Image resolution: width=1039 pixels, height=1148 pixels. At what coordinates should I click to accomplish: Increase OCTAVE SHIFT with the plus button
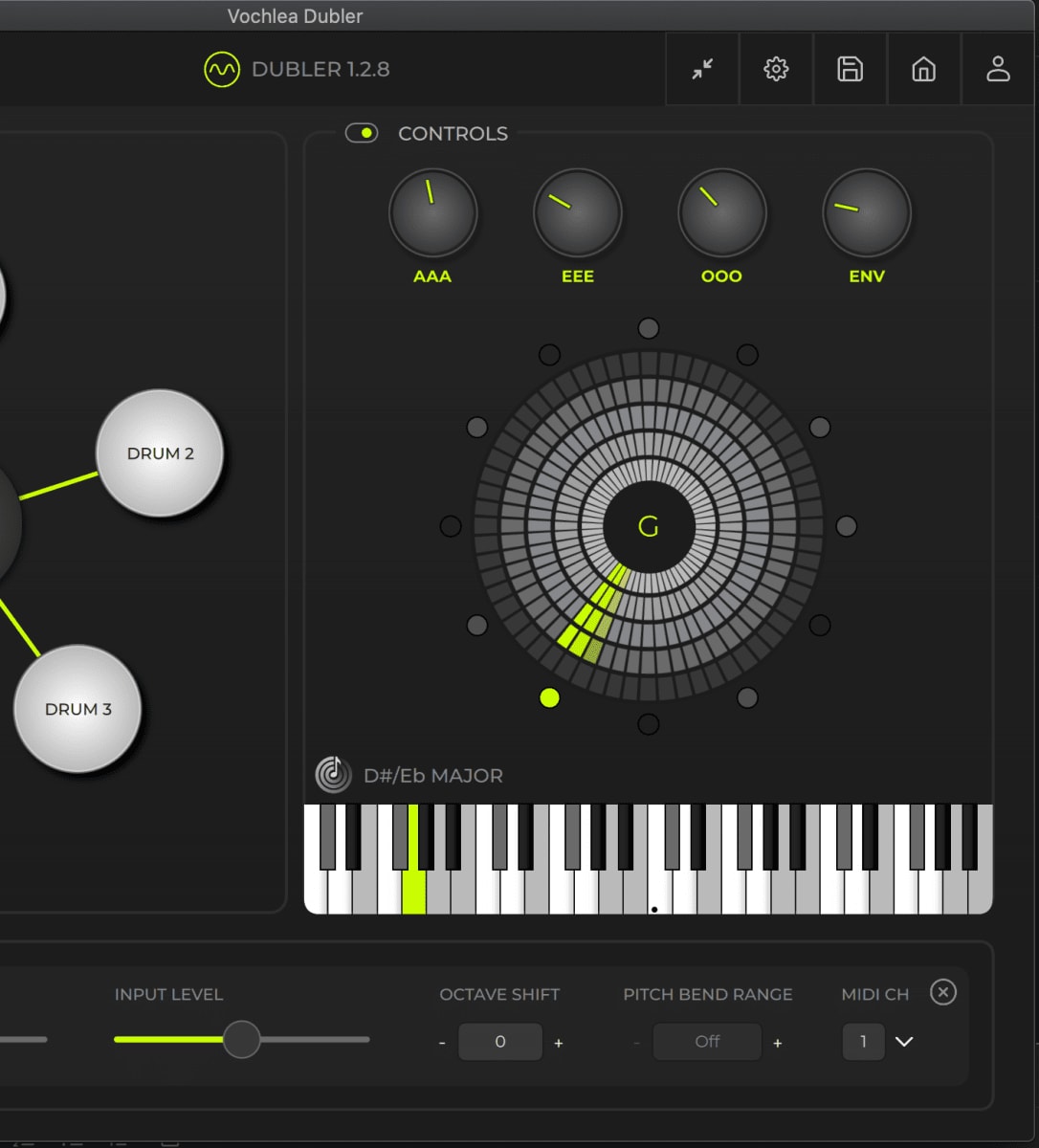tap(559, 1043)
